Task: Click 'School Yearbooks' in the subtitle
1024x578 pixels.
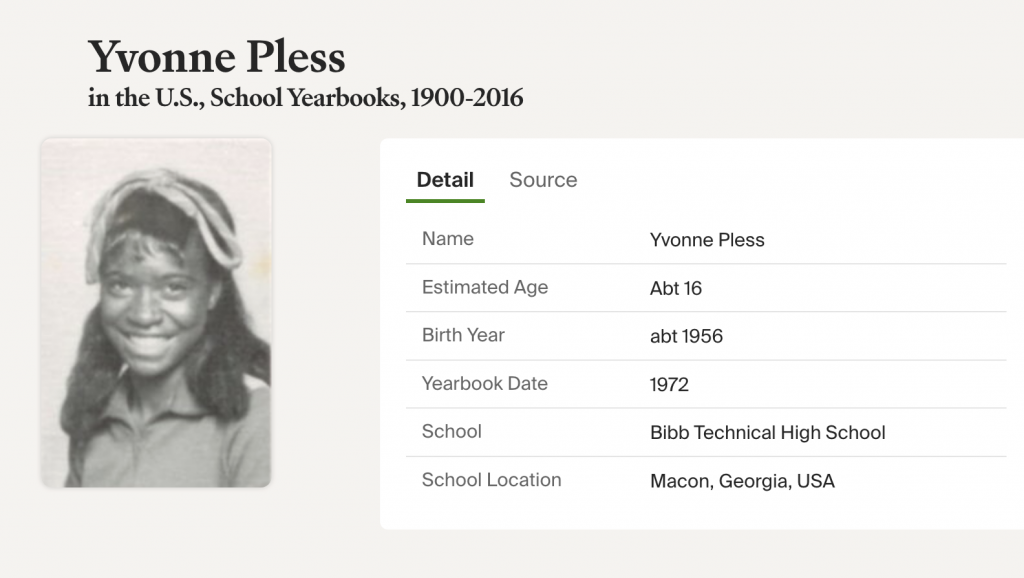Action: pyautogui.click(x=318, y=99)
